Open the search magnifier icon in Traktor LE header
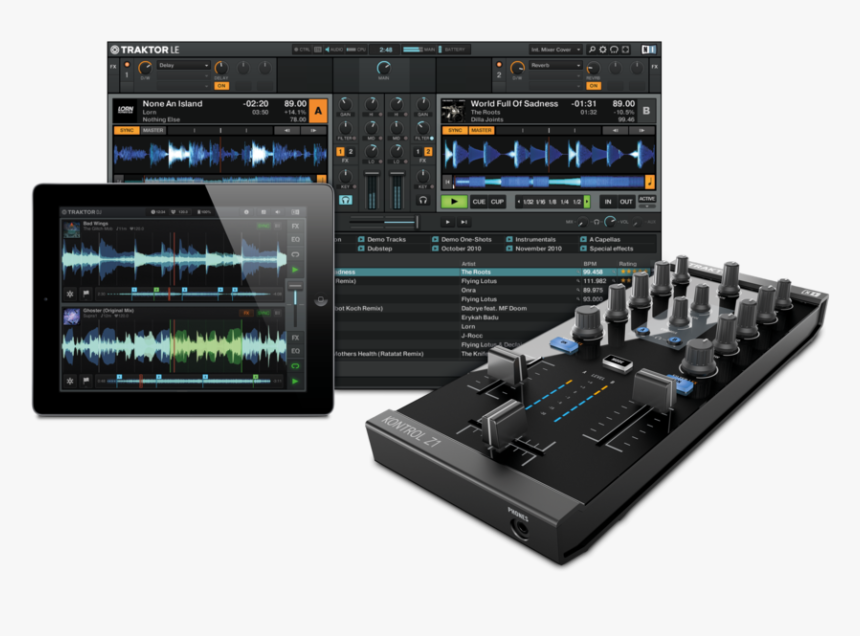 592,49
